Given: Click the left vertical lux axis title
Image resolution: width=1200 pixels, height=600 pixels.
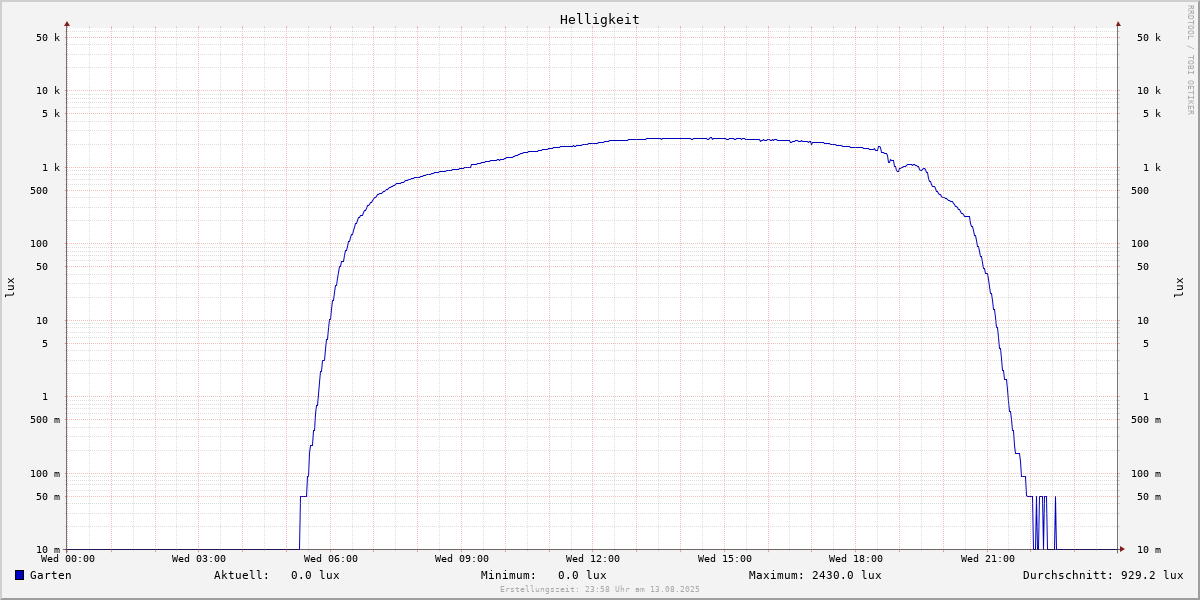Looking at the screenshot, I should coord(10,288).
